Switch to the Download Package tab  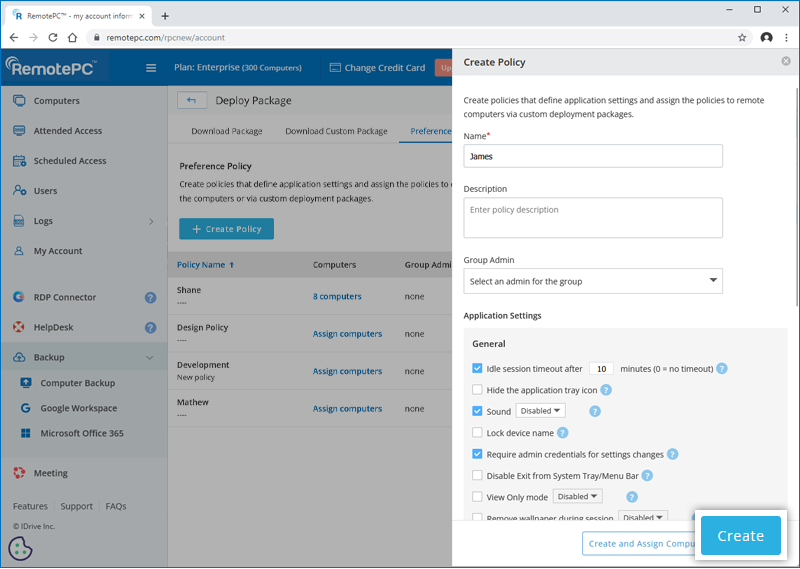[226, 131]
